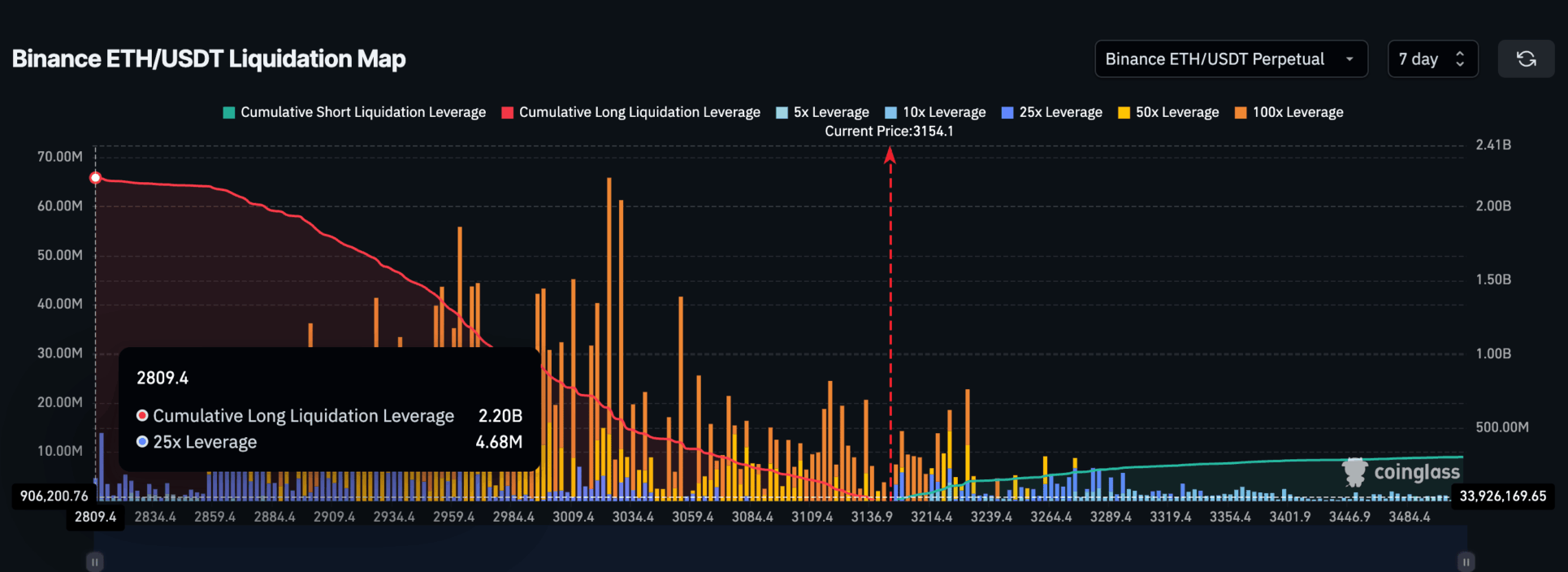Click the left zoom slider handle
Screen dimensions: 1568x572
click(95, 561)
